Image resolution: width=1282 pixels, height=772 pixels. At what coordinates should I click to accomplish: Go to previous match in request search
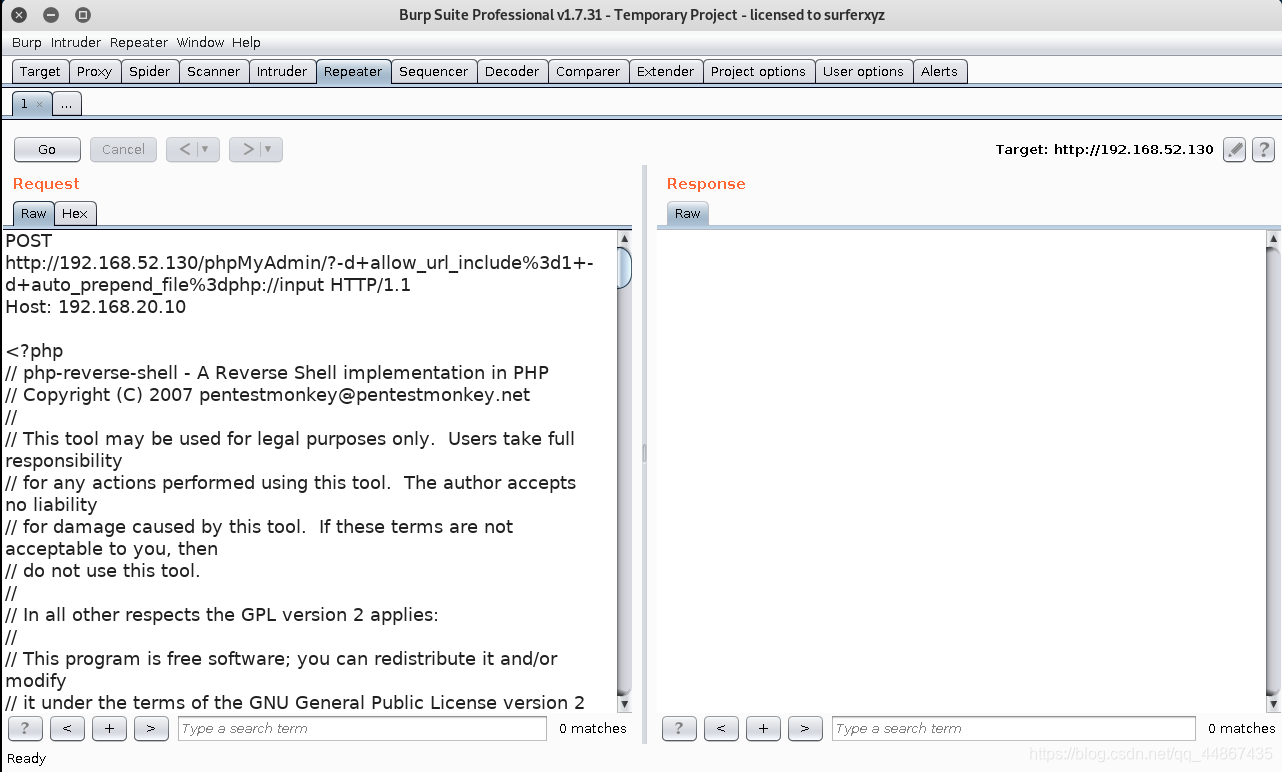tap(67, 728)
